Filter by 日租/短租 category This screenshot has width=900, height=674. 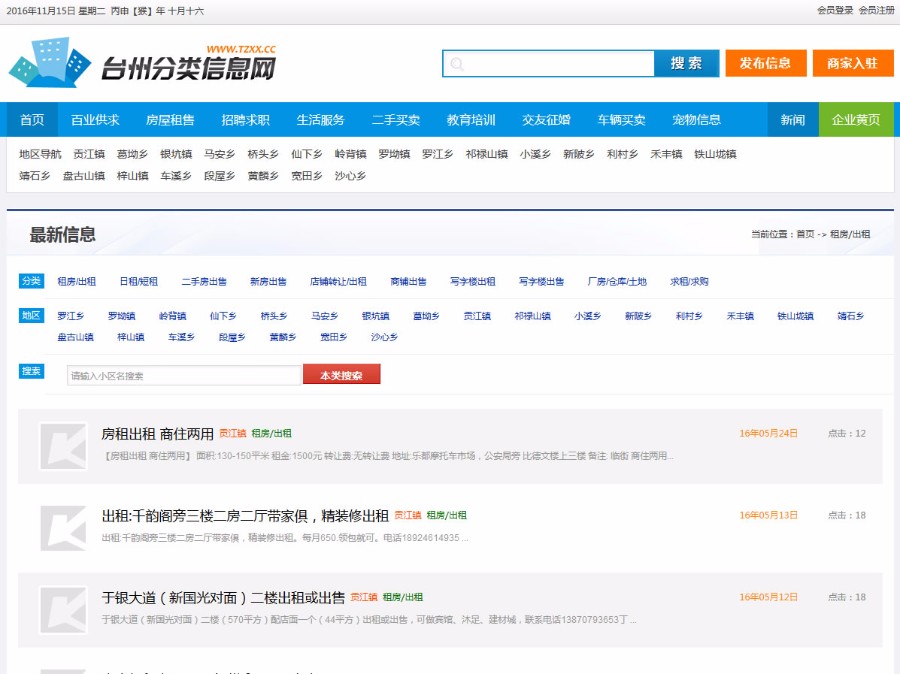pyautogui.click(x=139, y=281)
